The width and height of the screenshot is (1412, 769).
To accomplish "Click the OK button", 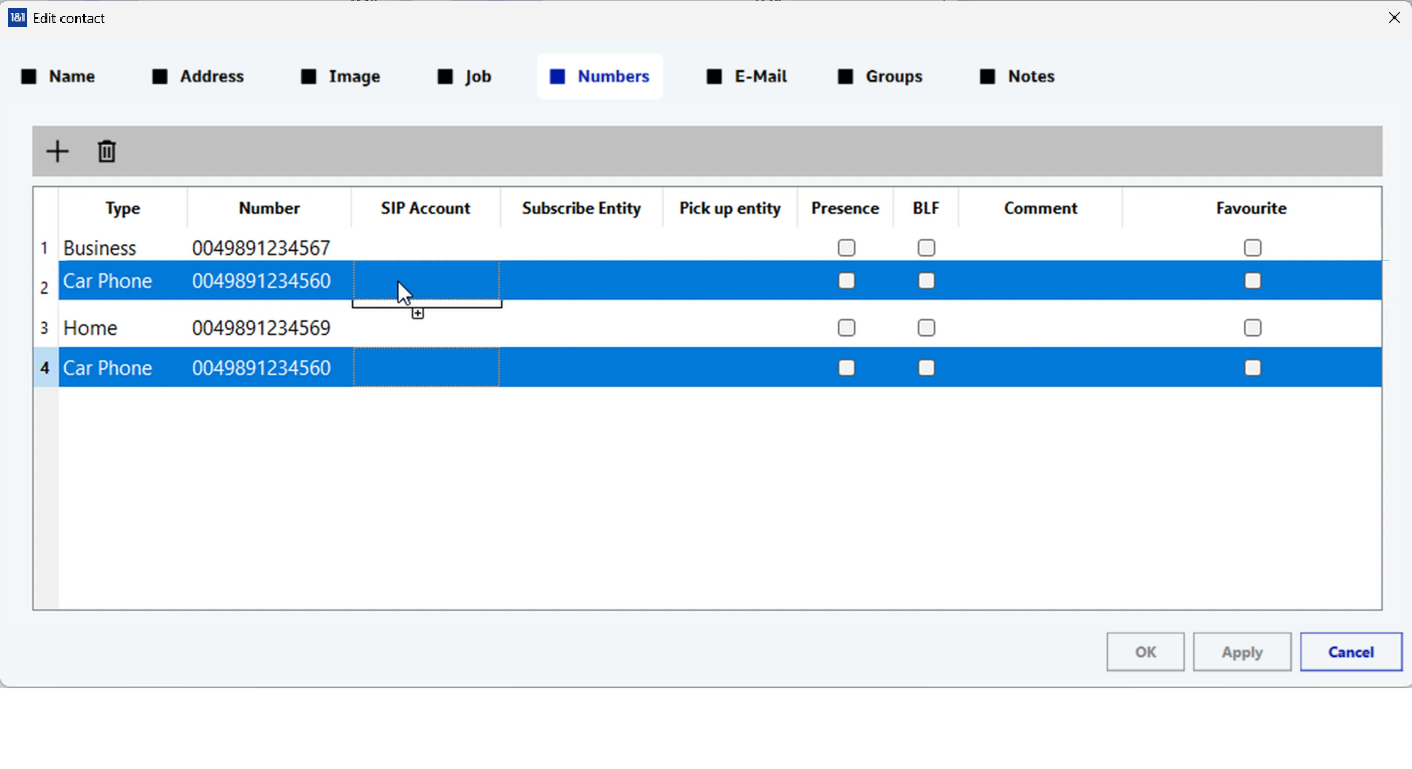I will tap(1145, 652).
